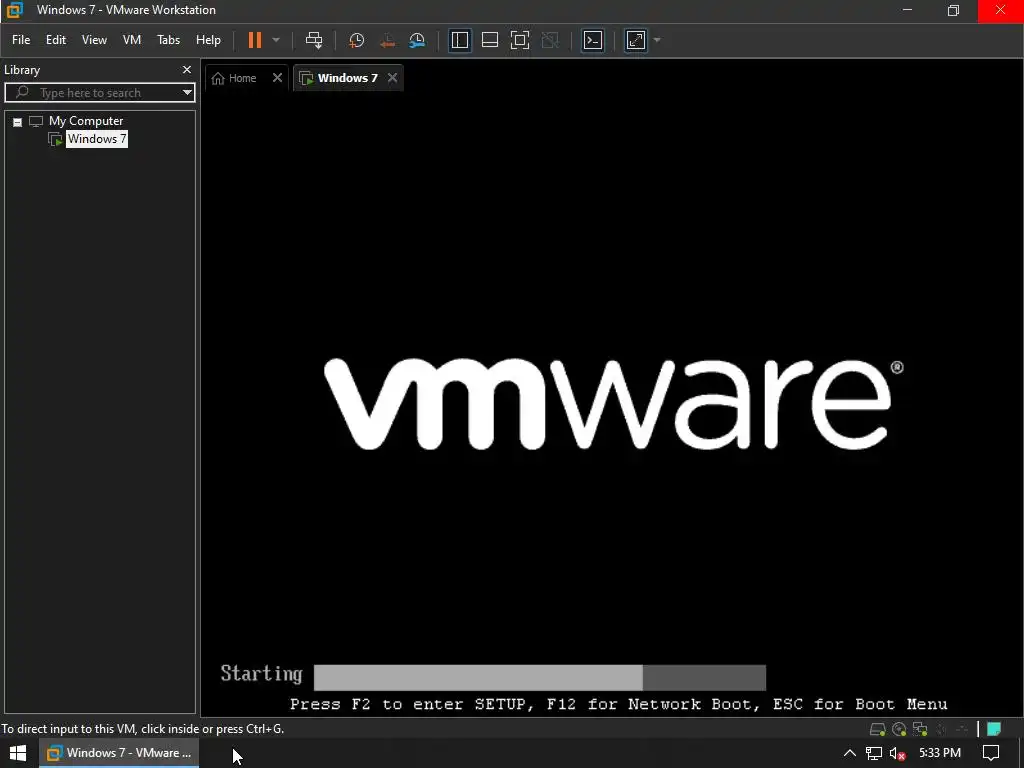Open the stretch mode dropdown arrow
This screenshot has width=1024, height=768.
pyautogui.click(x=657, y=40)
